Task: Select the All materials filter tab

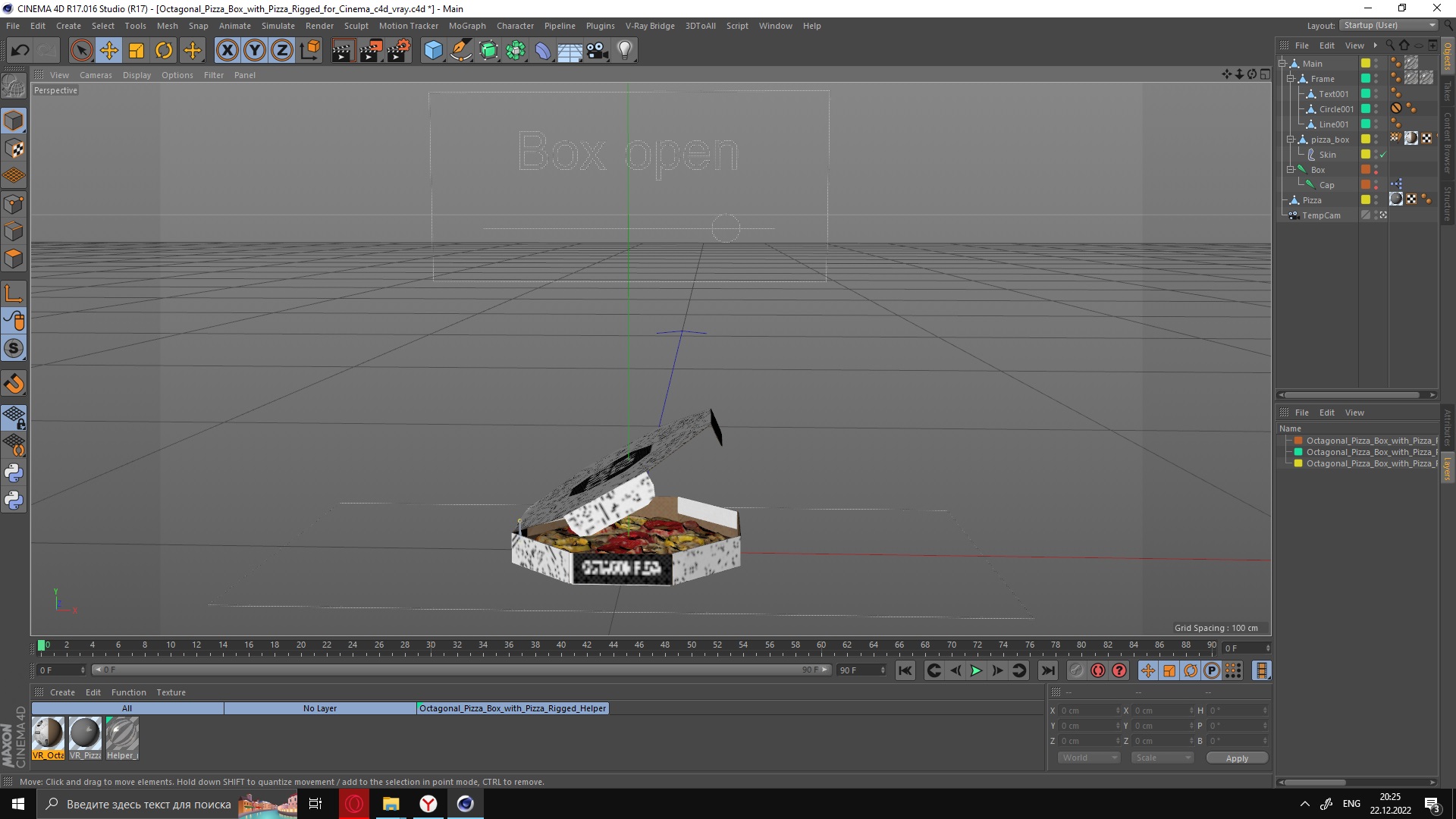Action: (127, 708)
